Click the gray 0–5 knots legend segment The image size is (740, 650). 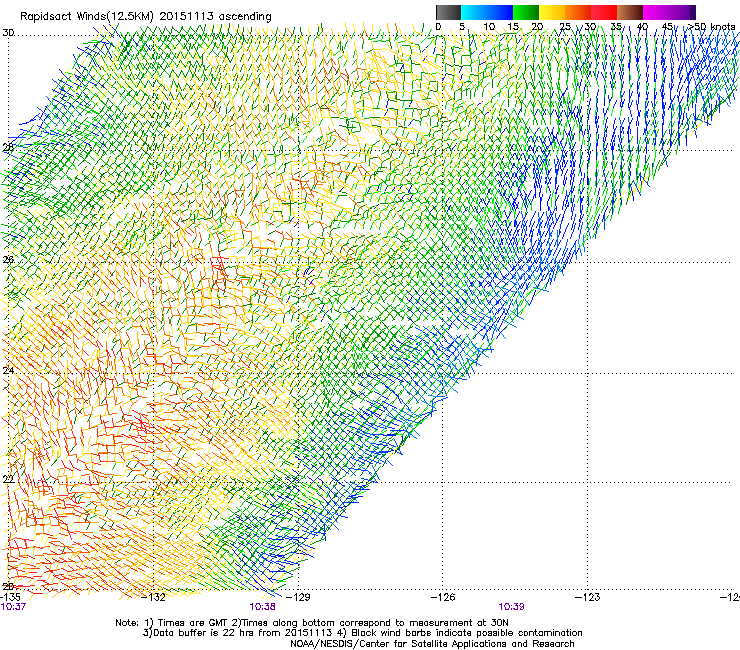448,12
